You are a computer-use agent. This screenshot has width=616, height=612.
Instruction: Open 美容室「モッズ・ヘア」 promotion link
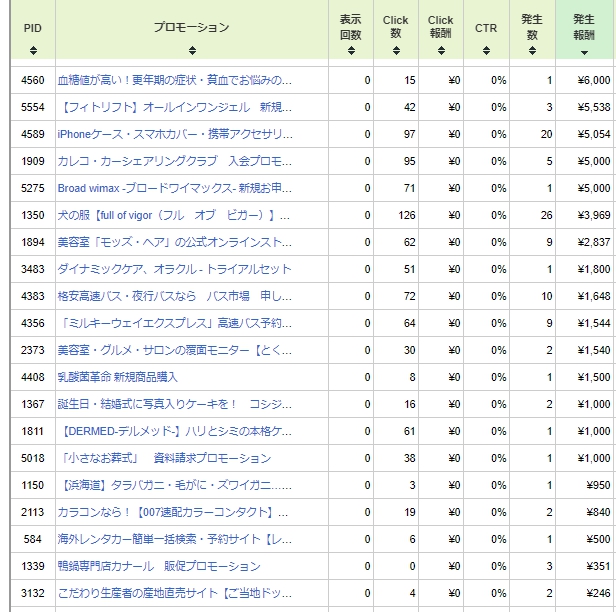[x=175, y=242]
